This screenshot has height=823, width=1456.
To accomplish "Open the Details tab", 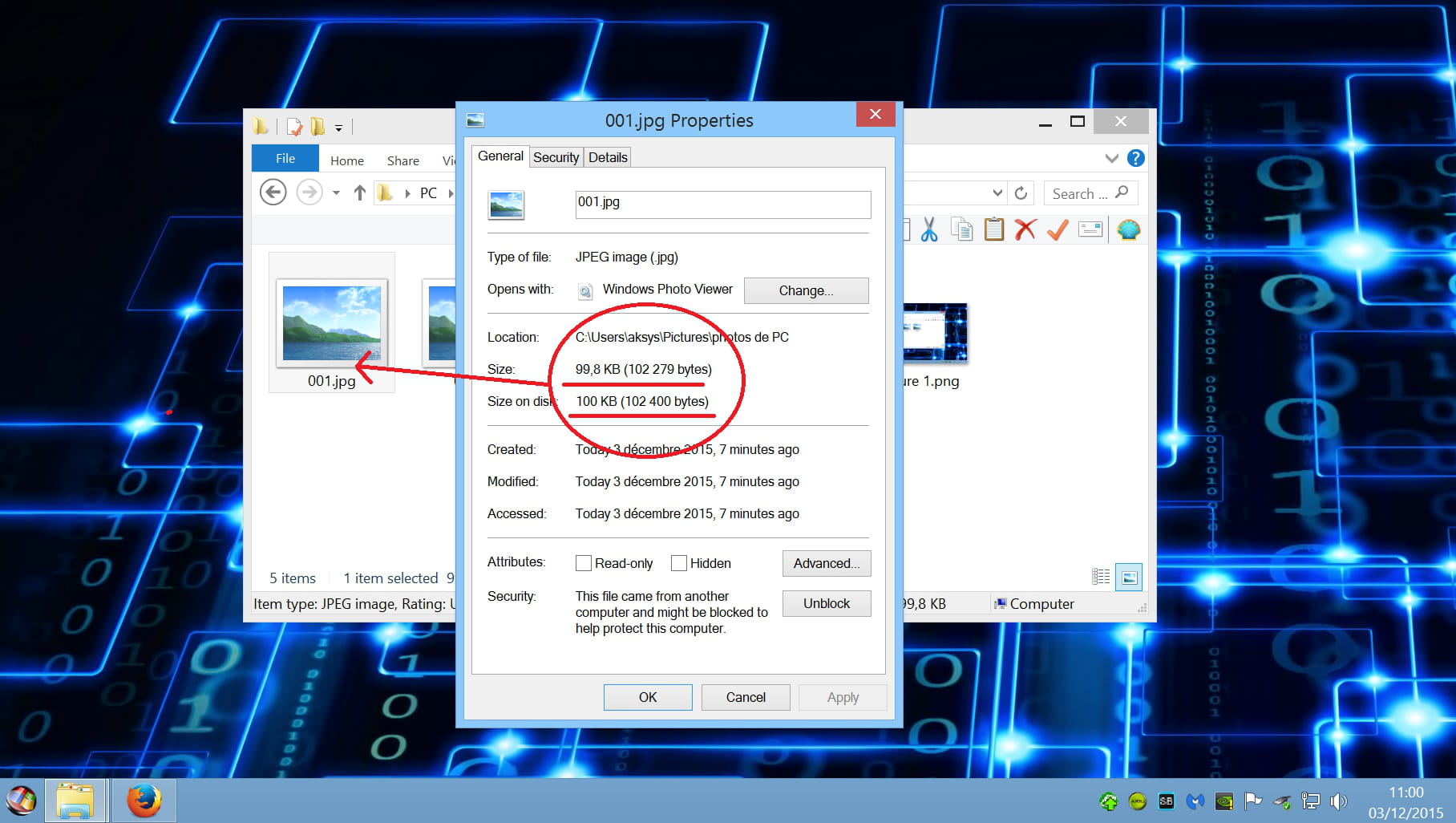I will (608, 157).
